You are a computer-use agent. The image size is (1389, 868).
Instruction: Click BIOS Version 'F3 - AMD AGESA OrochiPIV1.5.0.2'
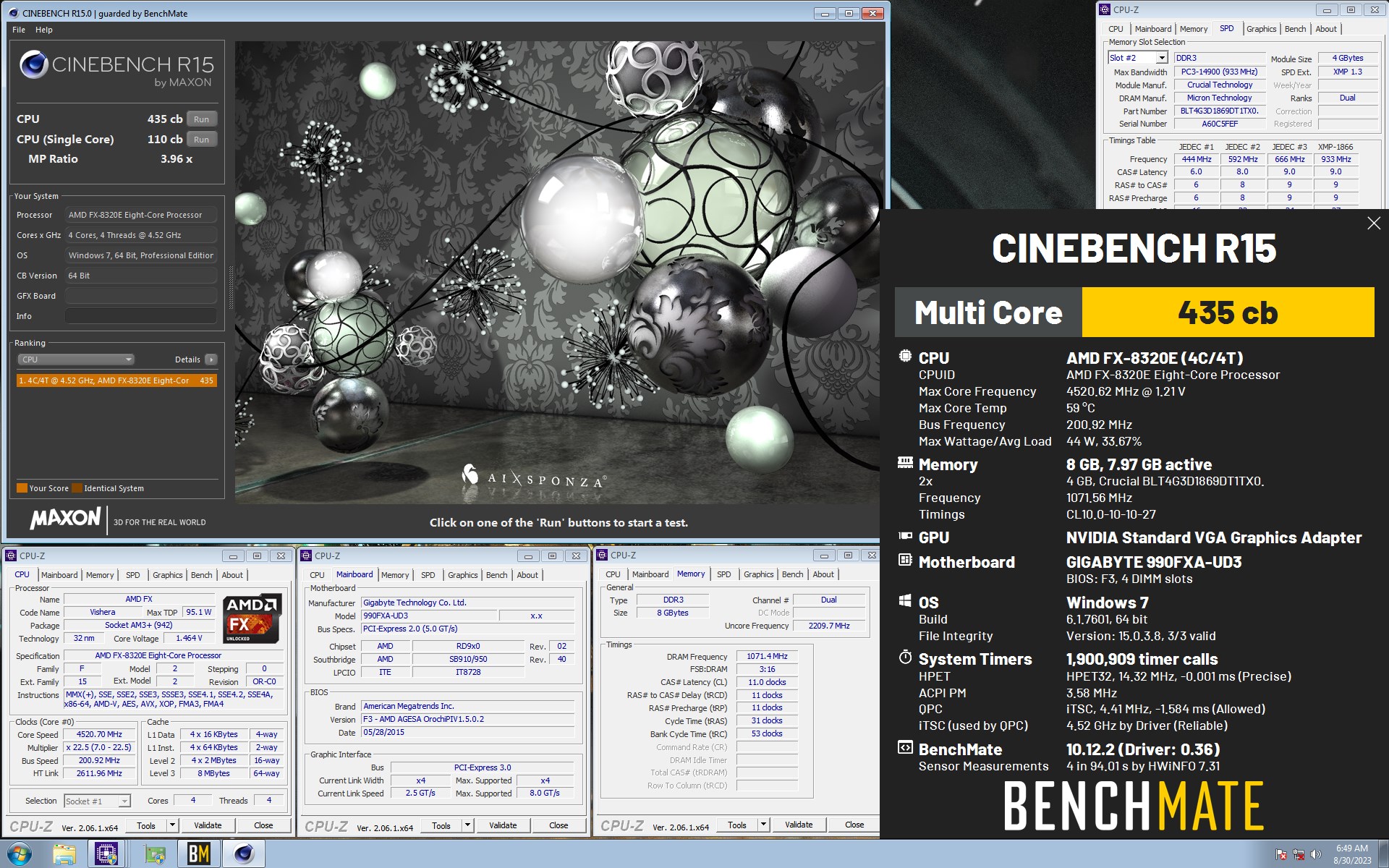(468, 719)
